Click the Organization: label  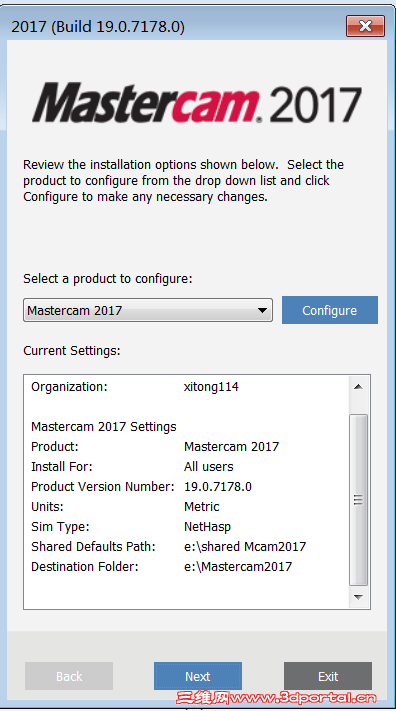coord(69,387)
